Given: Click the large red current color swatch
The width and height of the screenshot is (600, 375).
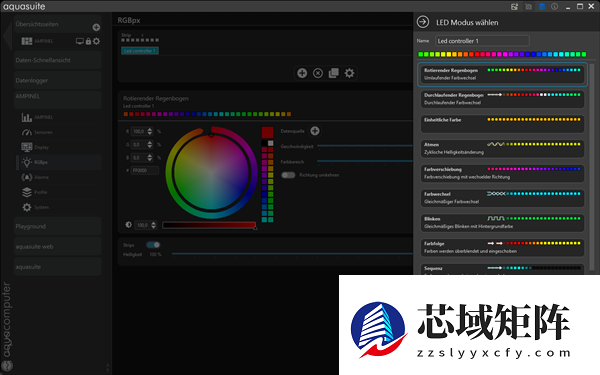Looking at the screenshot, I should [267, 132].
